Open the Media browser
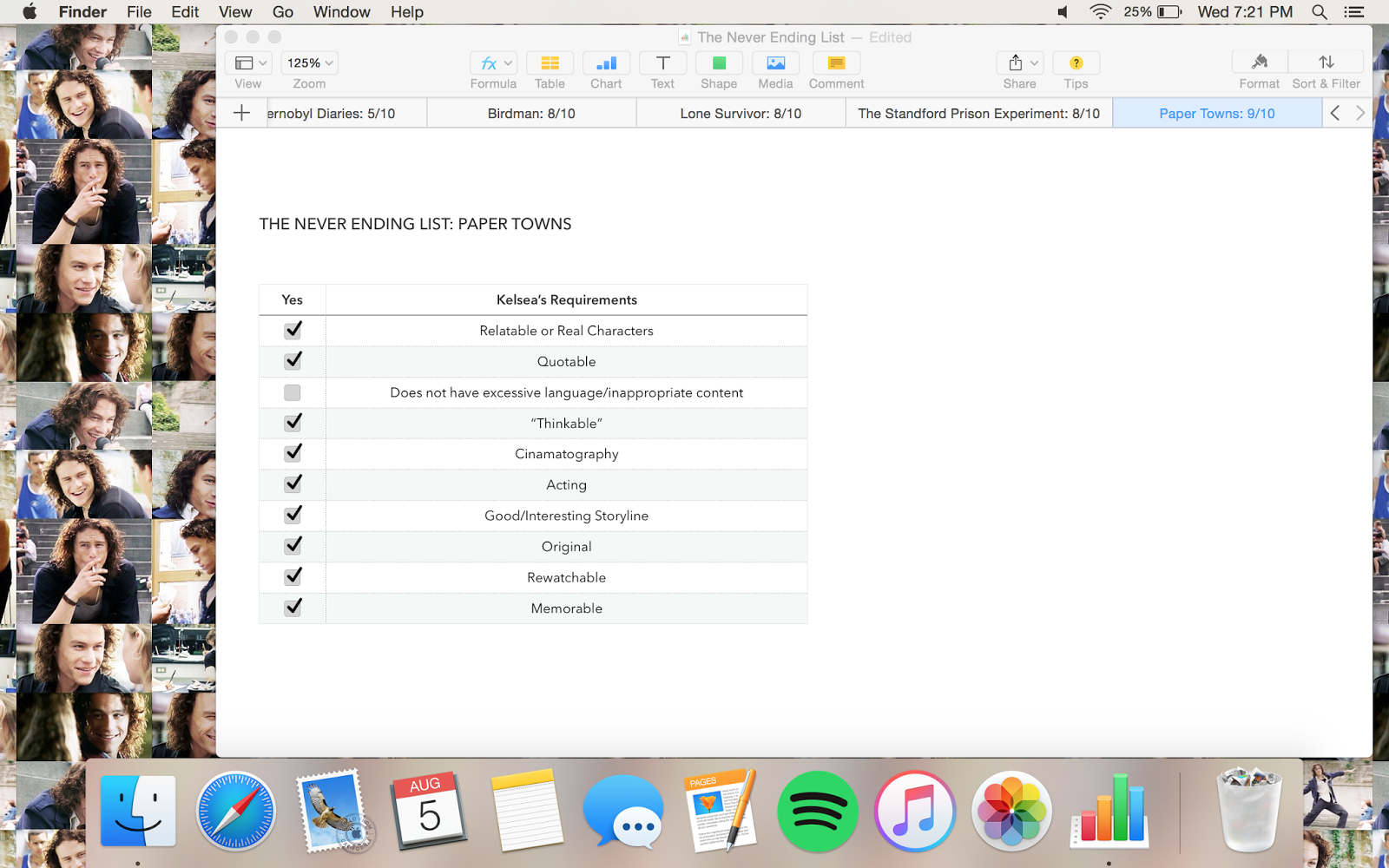Image resolution: width=1389 pixels, height=868 pixels. (x=774, y=62)
